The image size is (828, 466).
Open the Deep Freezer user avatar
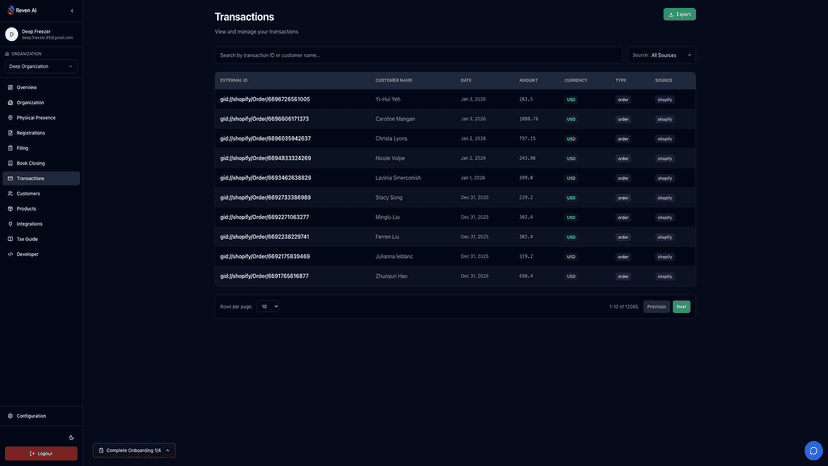[12, 34]
